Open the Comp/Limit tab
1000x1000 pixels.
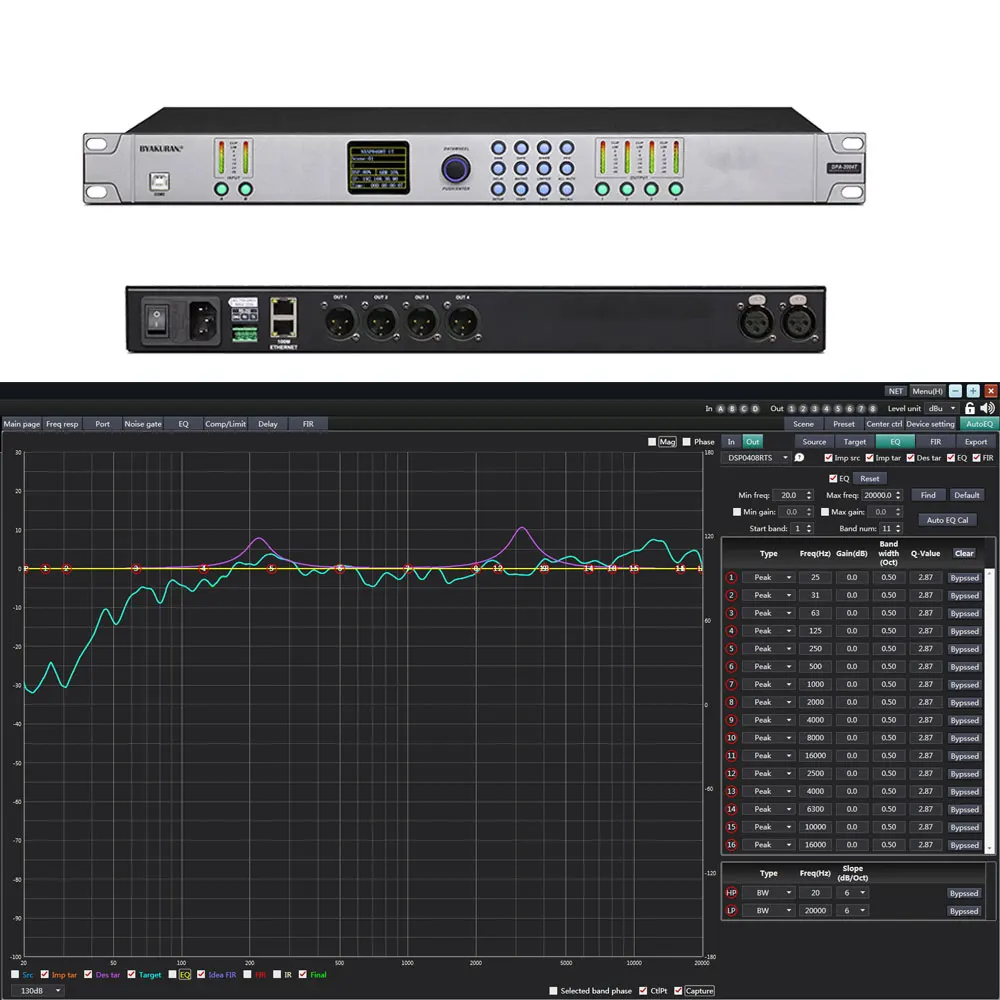225,424
